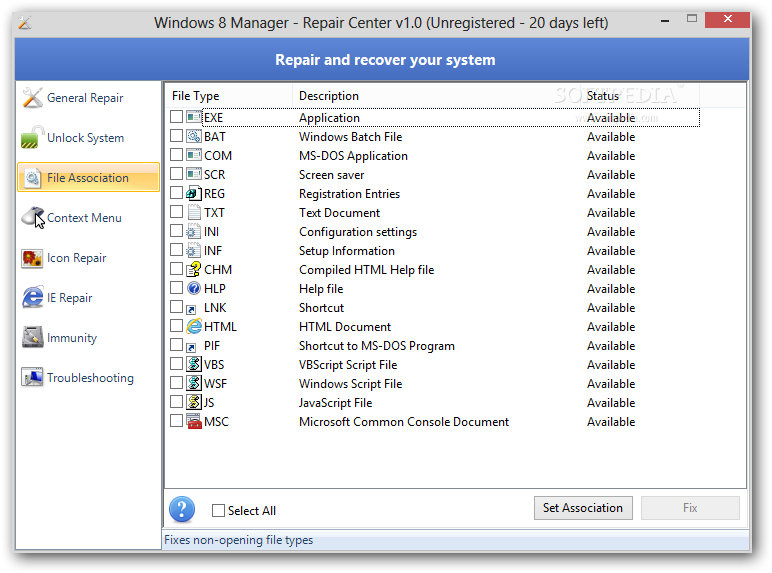Image resolution: width=772 pixels, height=573 pixels.
Task: Click the 'VBScript Script File' description
Action: [348, 365]
